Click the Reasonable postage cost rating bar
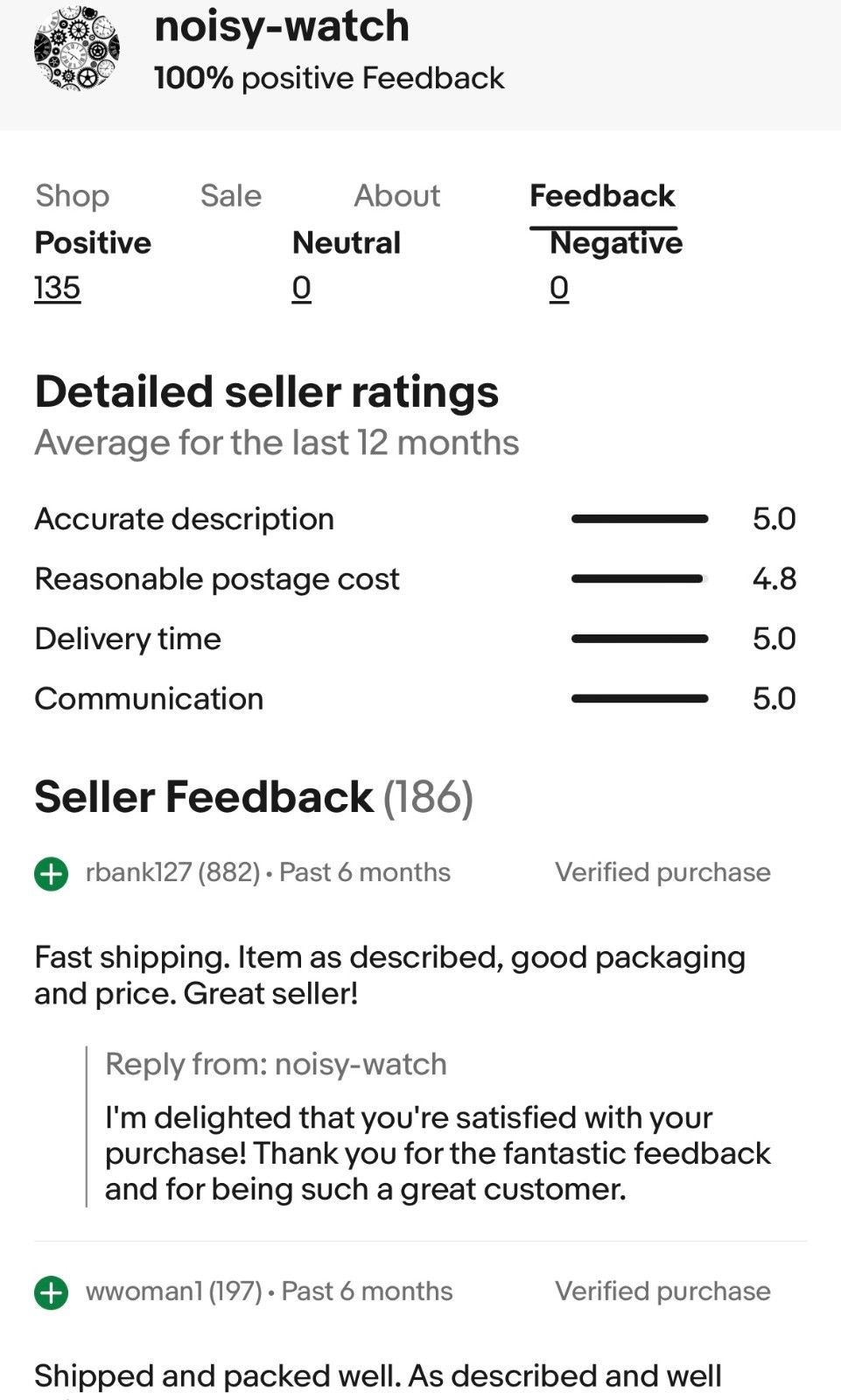This screenshot has height=1400, width=841. pyautogui.click(x=640, y=578)
